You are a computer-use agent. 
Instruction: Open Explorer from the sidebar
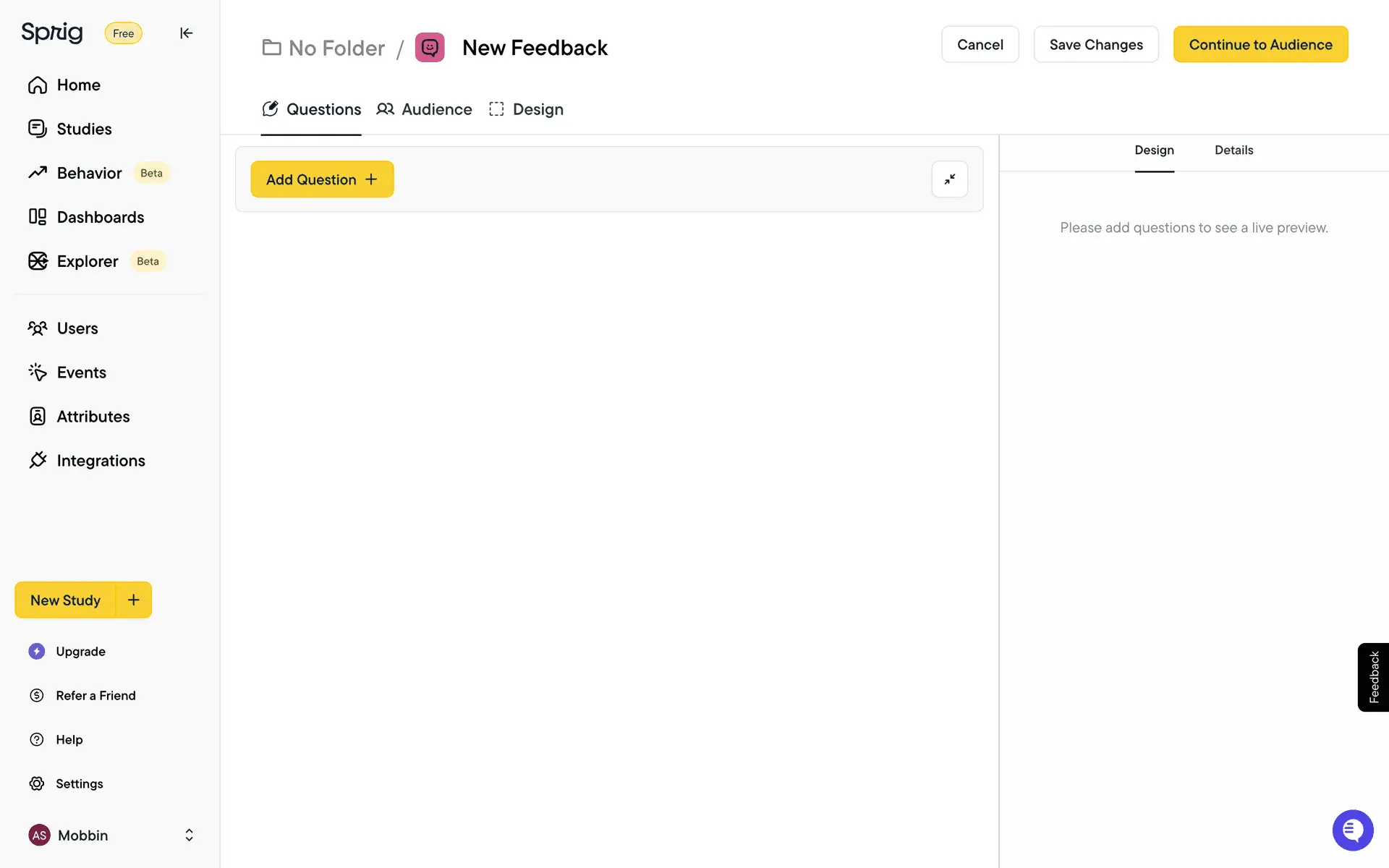pyautogui.click(x=88, y=261)
